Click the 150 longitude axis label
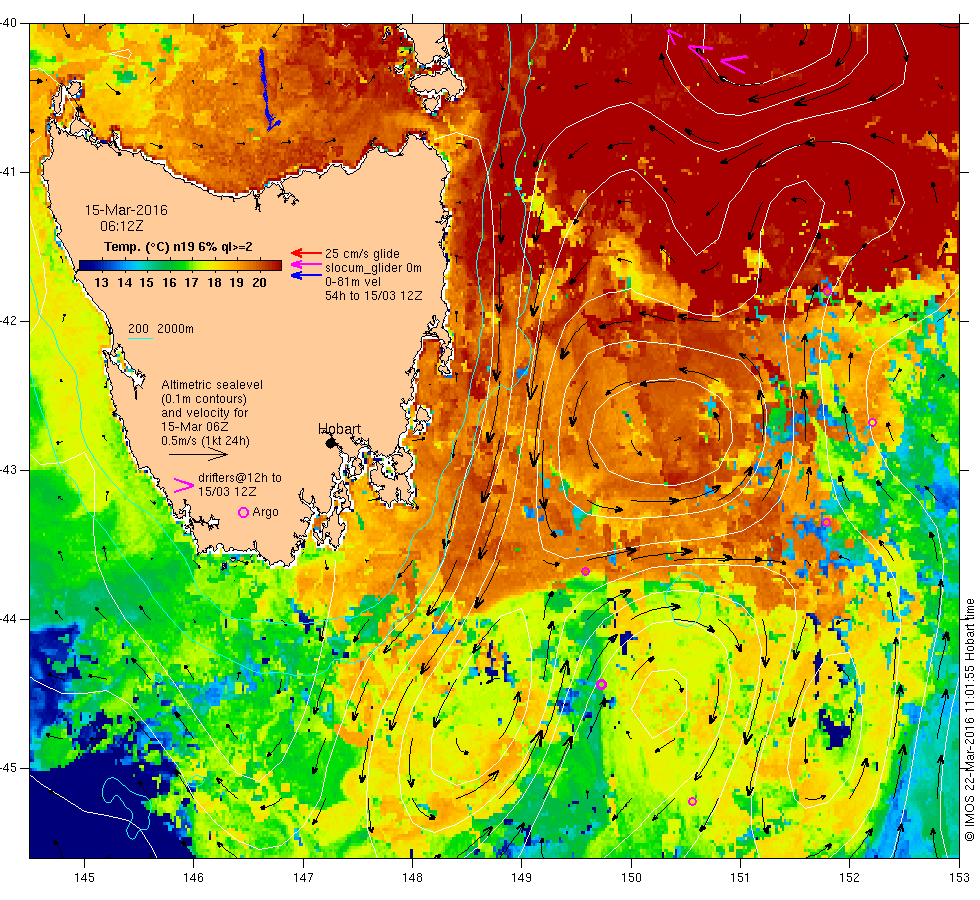This screenshot has width=980, height=900. (631, 878)
